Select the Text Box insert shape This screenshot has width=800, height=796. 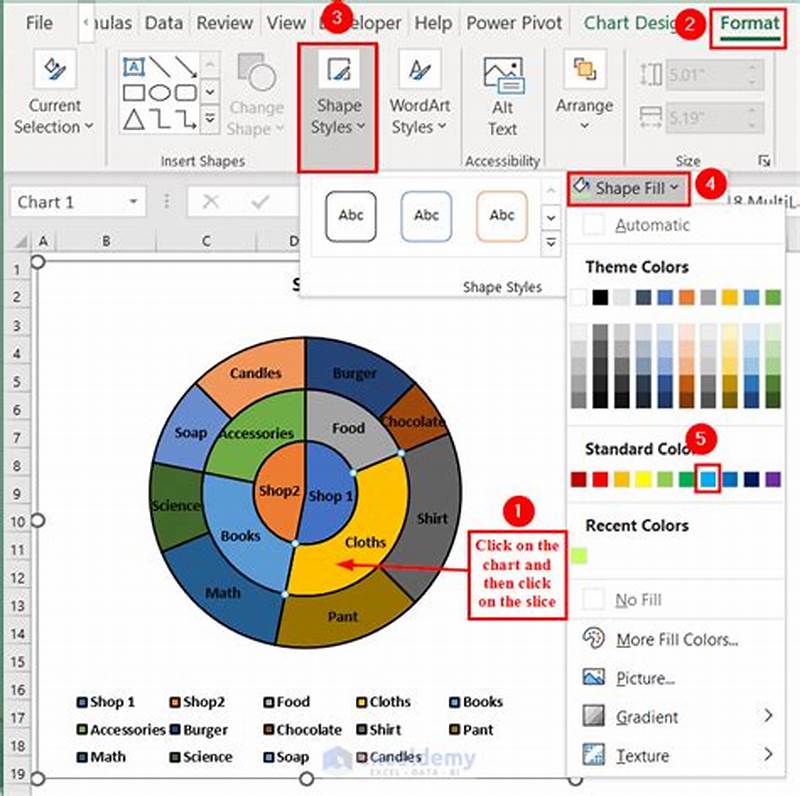(134, 66)
